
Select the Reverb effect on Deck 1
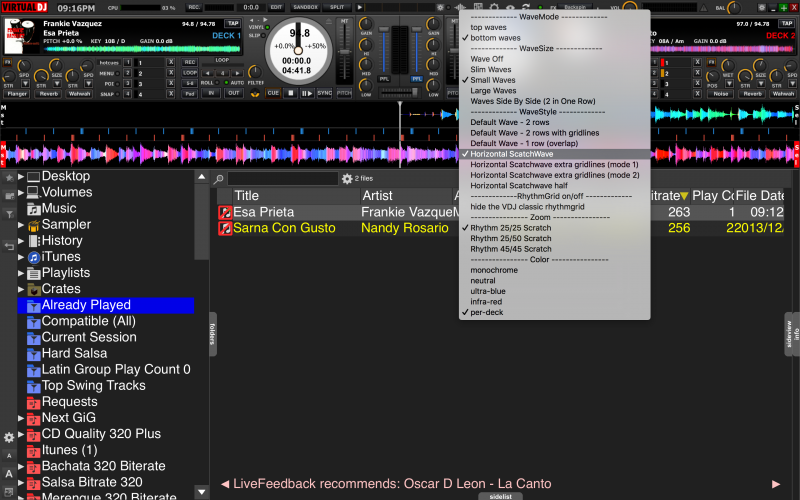pos(49,94)
